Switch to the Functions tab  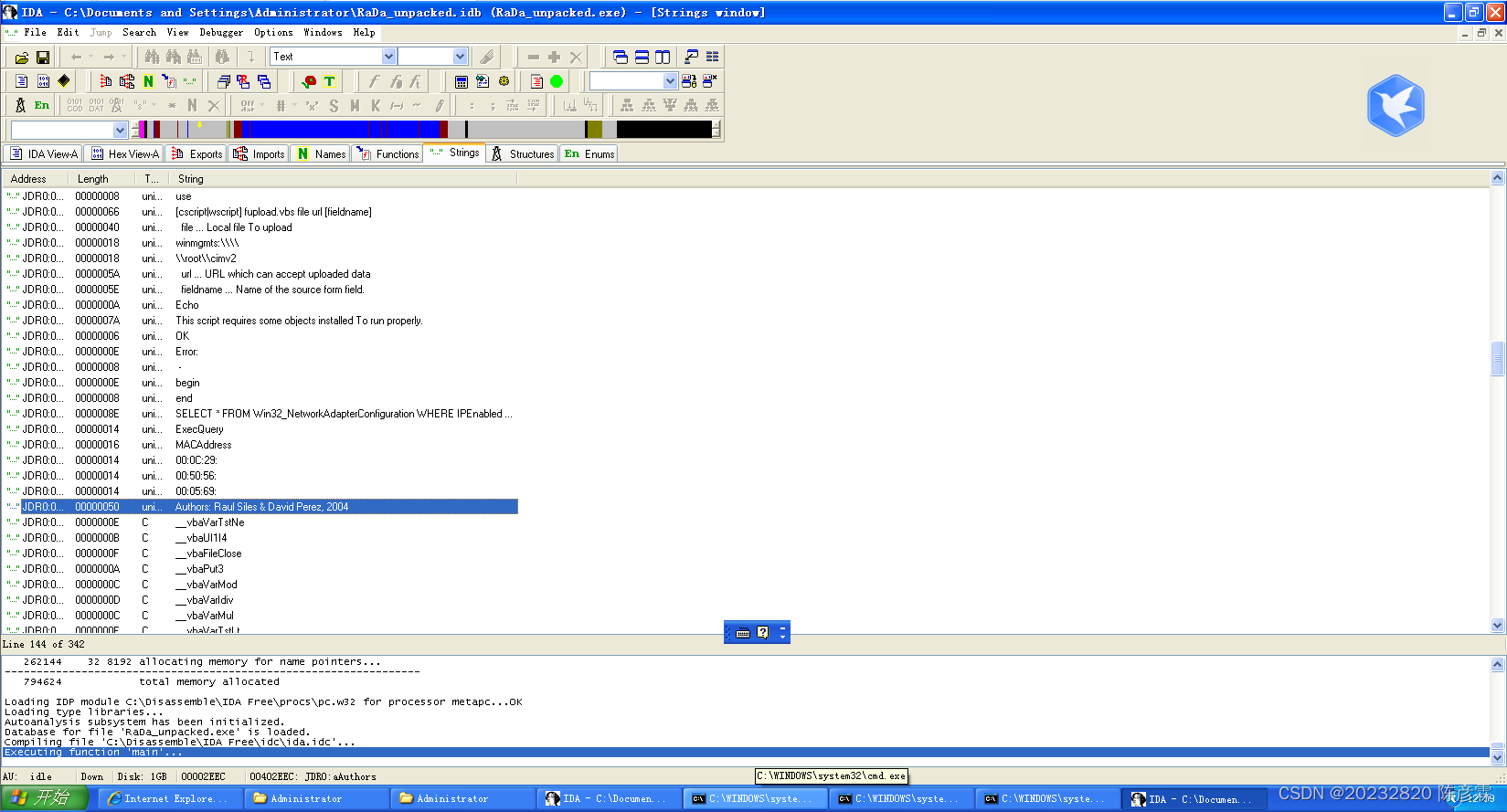(387, 153)
